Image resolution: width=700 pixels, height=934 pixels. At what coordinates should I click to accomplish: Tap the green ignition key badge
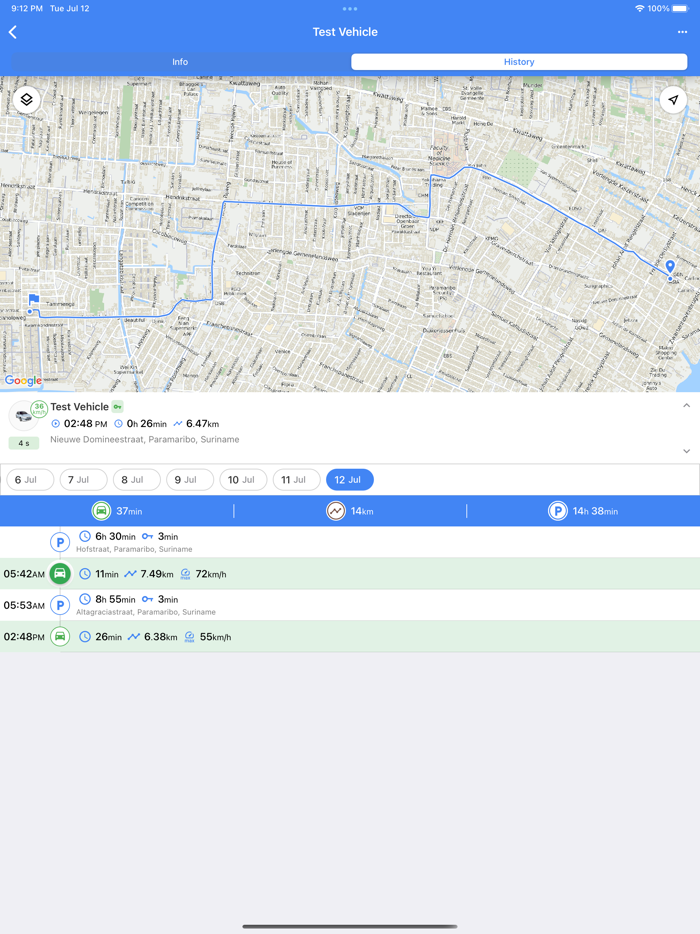click(118, 407)
